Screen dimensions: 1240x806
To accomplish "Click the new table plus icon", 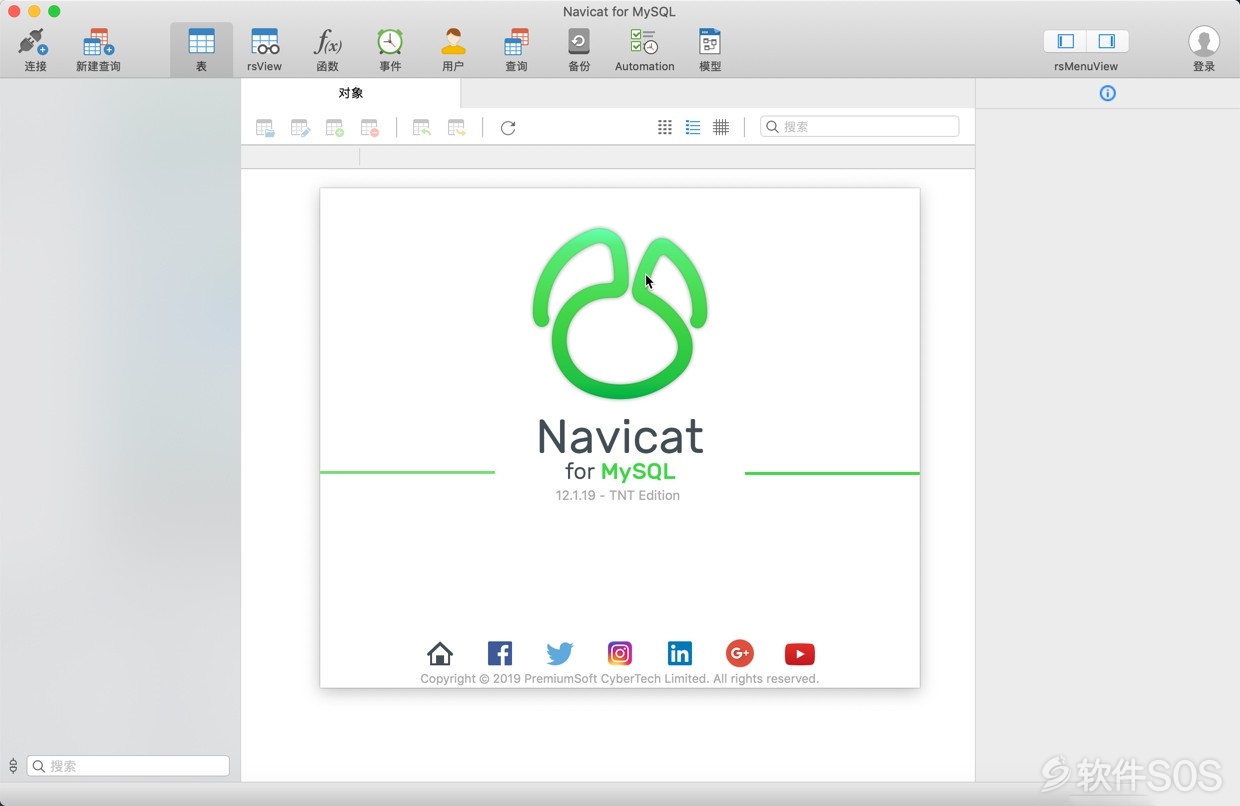I will click(335, 128).
